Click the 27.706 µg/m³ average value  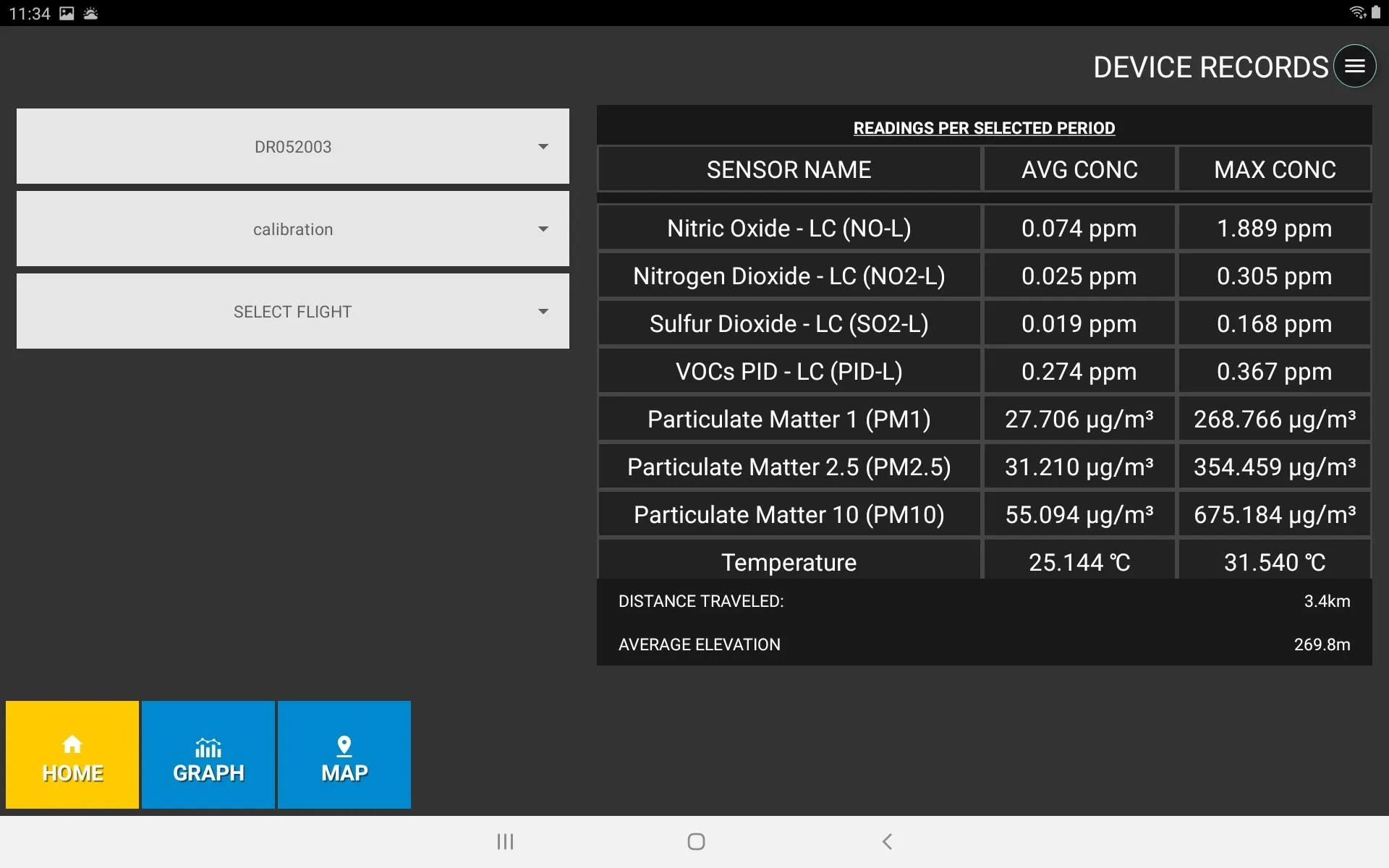1079,419
